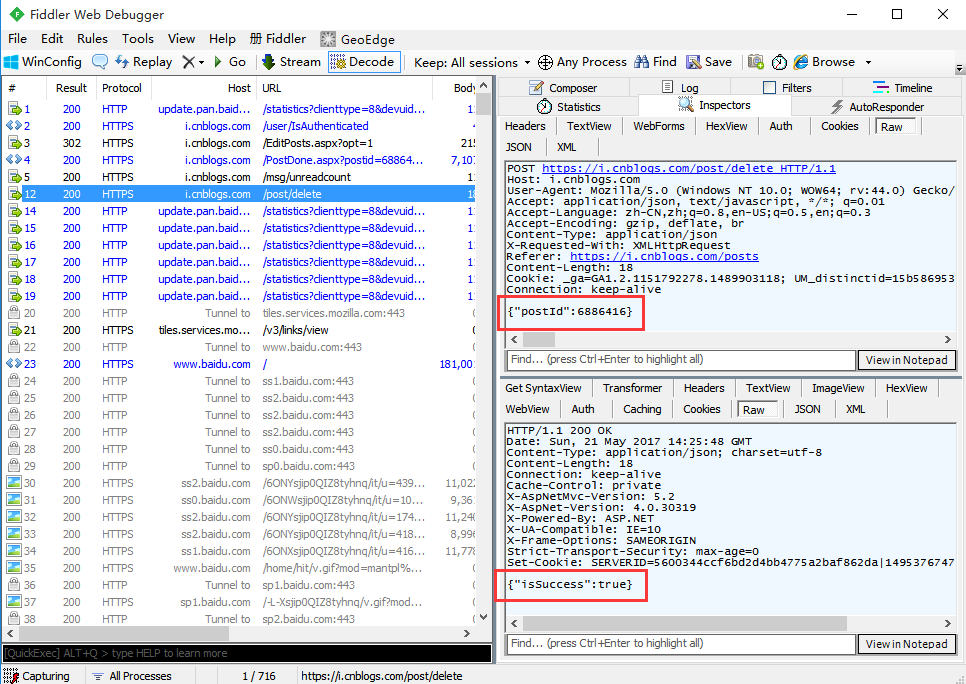Open the File menu

(x=17, y=39)
